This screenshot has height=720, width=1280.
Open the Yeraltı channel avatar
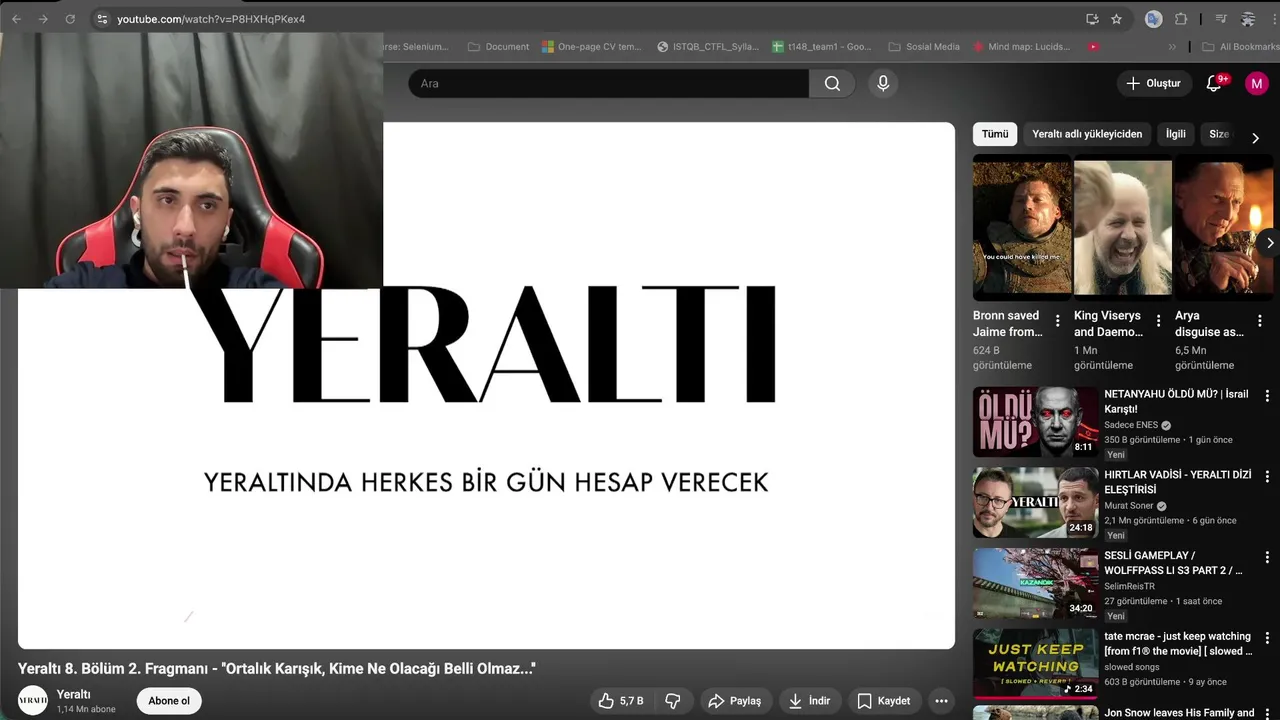click(33, 701)
